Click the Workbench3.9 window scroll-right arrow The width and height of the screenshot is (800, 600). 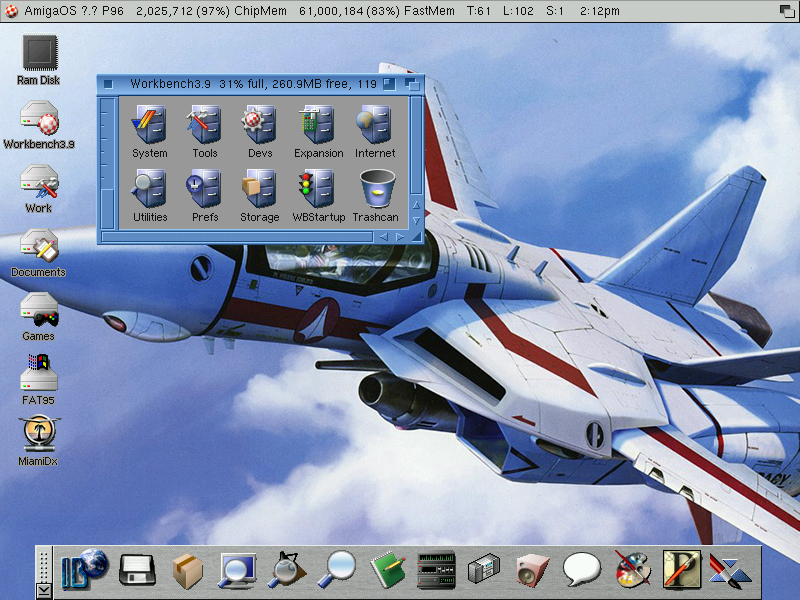pyautogui.click(x=400, y=237)
